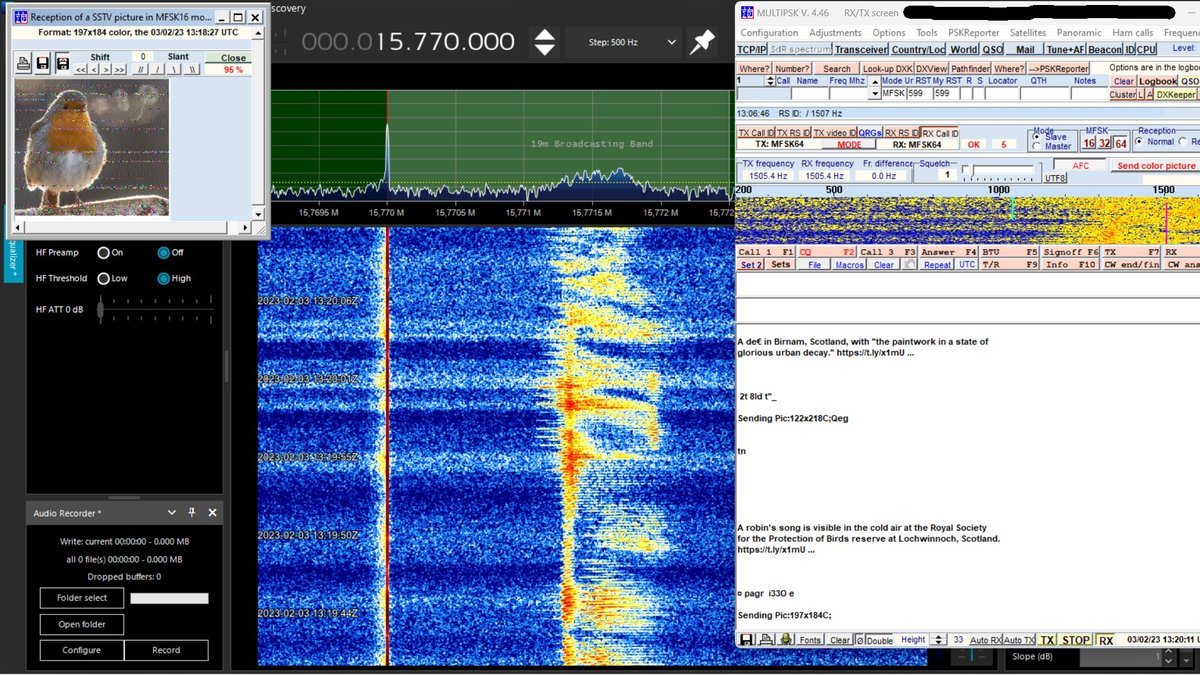The height and width of the screenshot is (675, 1200).
Task: Set HF Threshold to High
Action: pyautogui.click(x=163, y=278)
